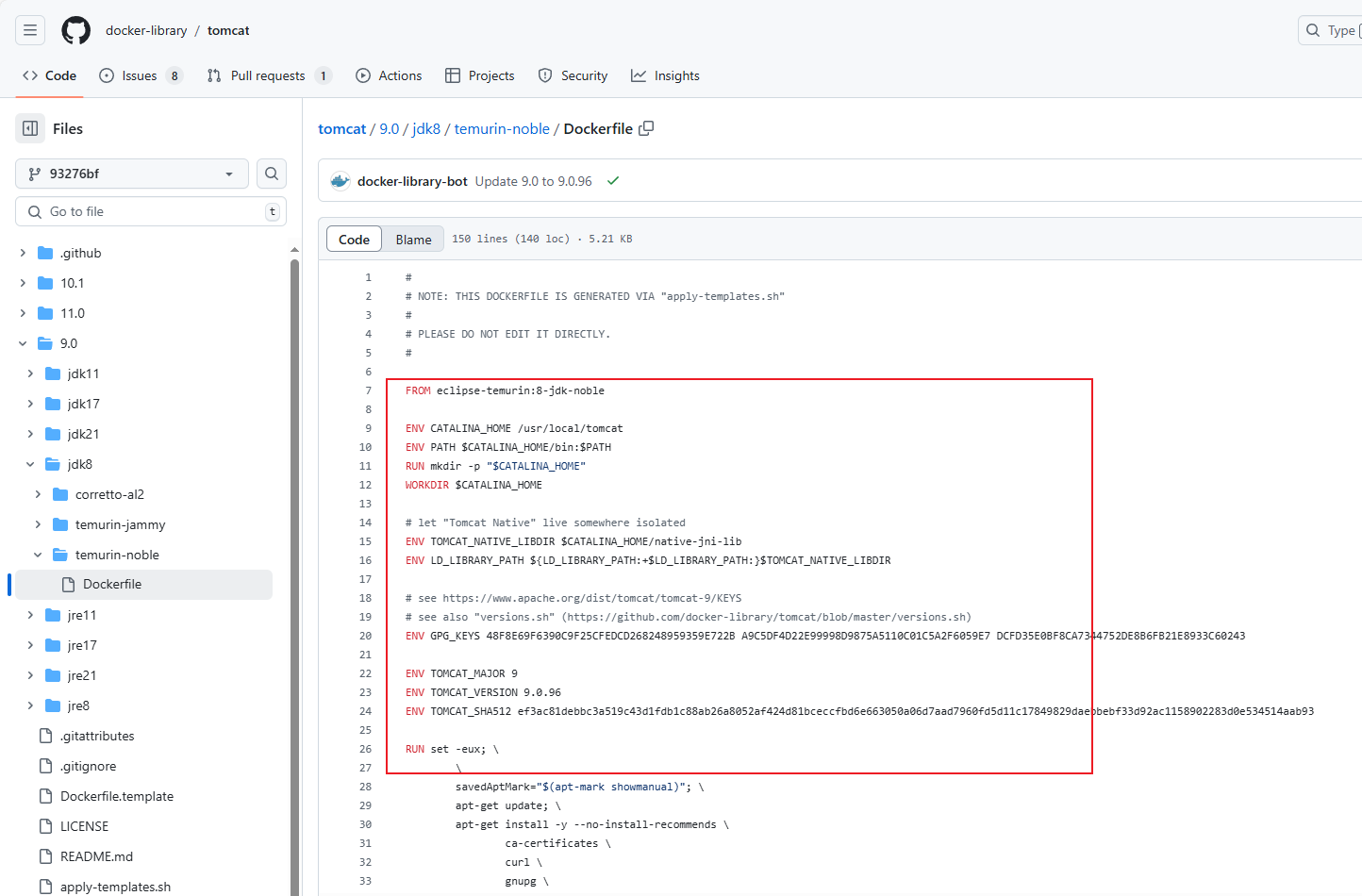Click 'ENV TOMCAT_VERSION 9.0.96' code line
Image resolution: width=1362 pixels, height=896 pixels.
[483, 692]
